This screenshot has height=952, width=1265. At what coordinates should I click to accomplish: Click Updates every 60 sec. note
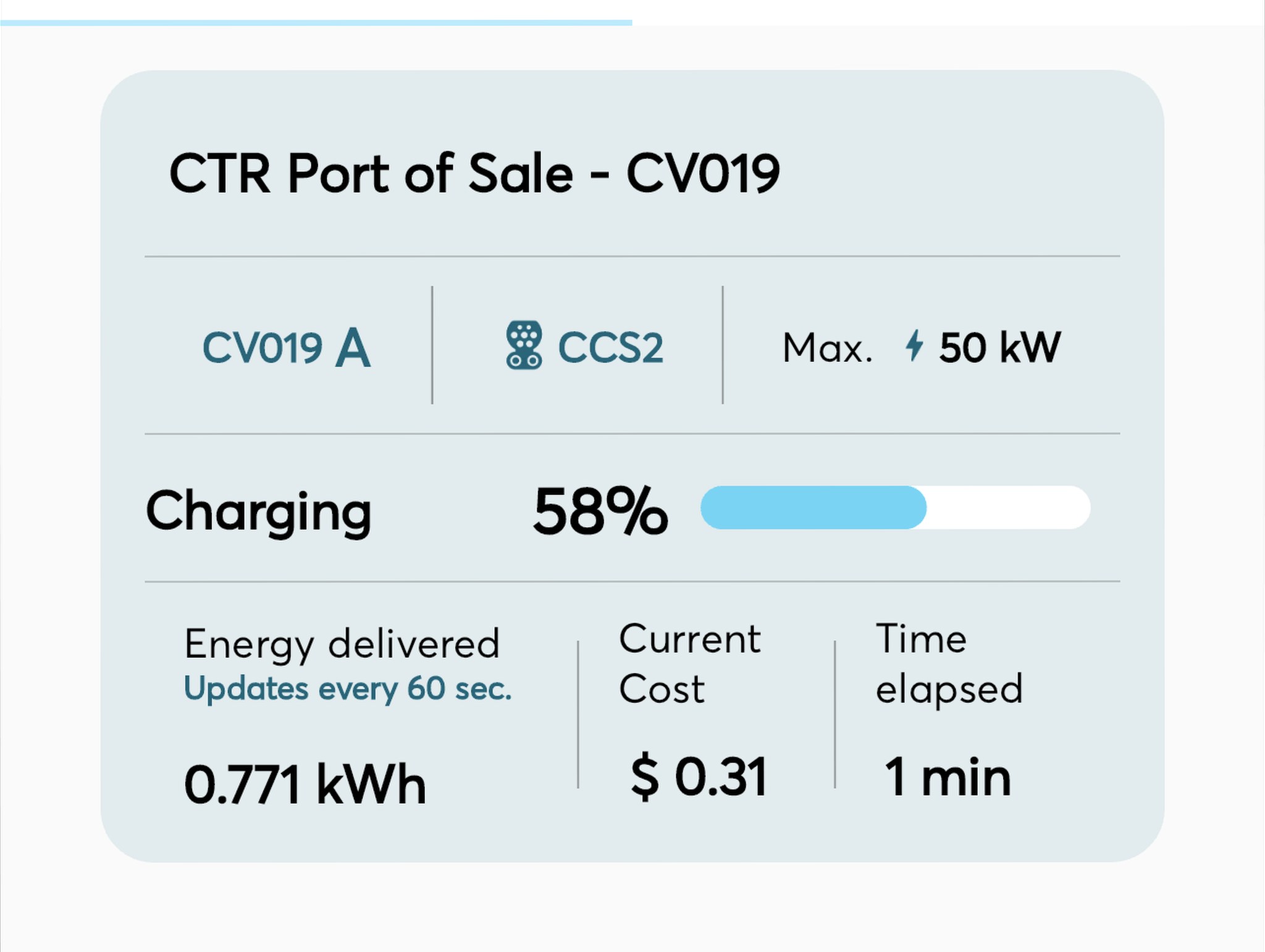coord(348,689)
